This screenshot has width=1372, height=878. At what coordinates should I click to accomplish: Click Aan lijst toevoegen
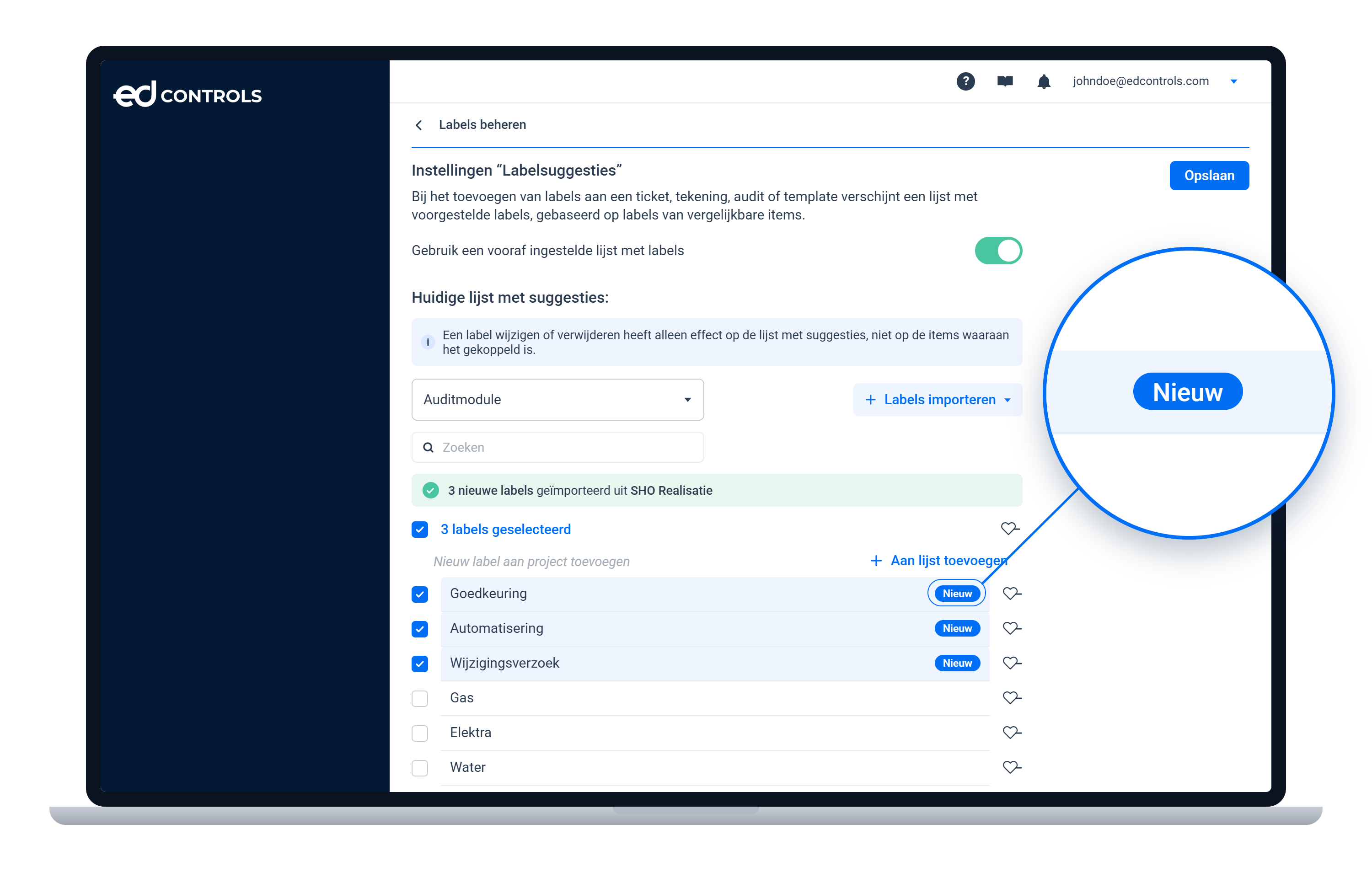point(939,561)
